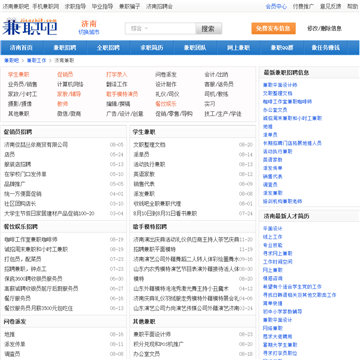Open the 打包员，配菜员 job listing

point(23,259)
